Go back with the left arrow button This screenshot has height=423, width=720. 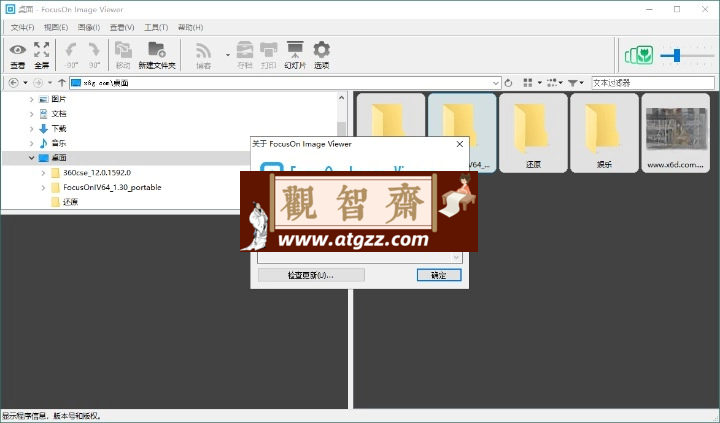pos(14,83)
